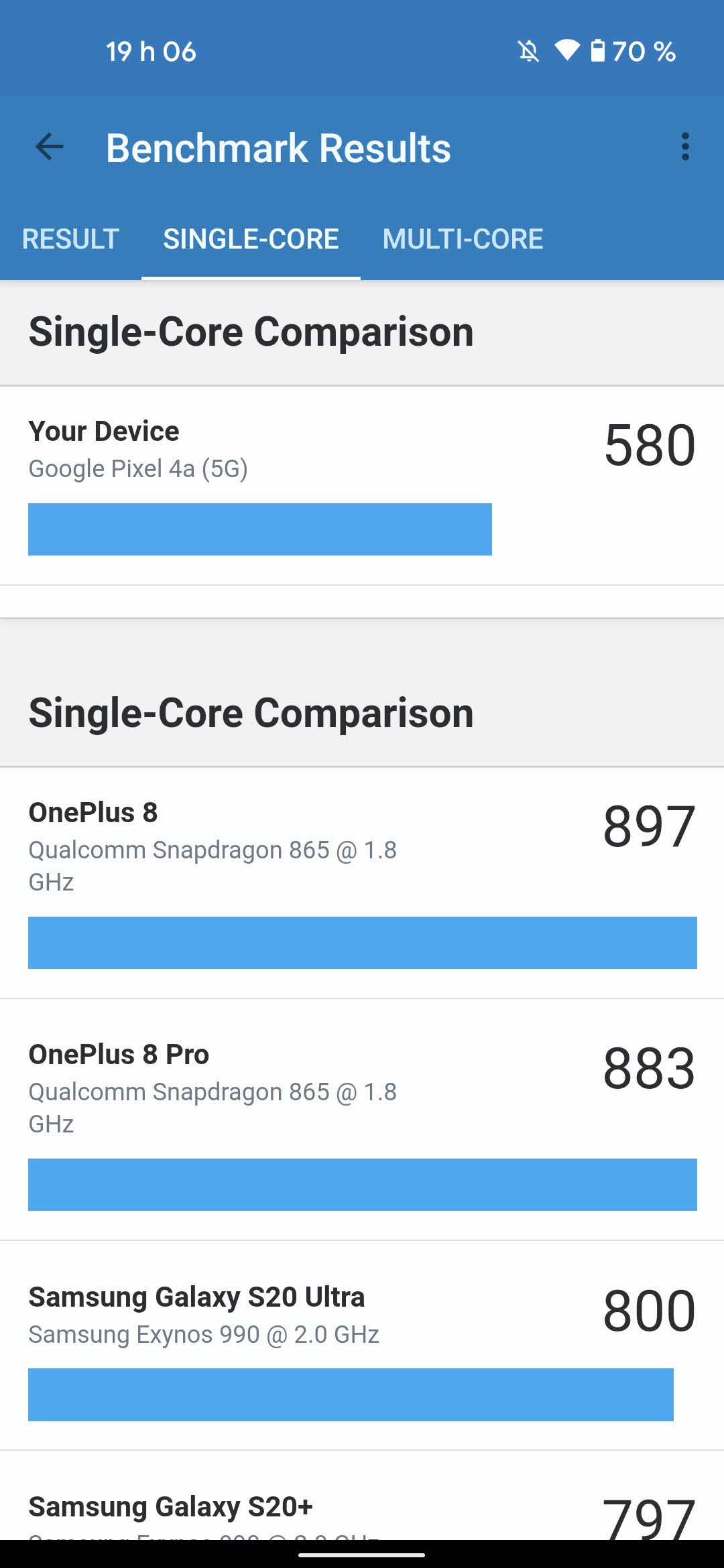Tap the battery status icon
The width and height of the screenshot is (724, 1568).
tap(597, 50)
